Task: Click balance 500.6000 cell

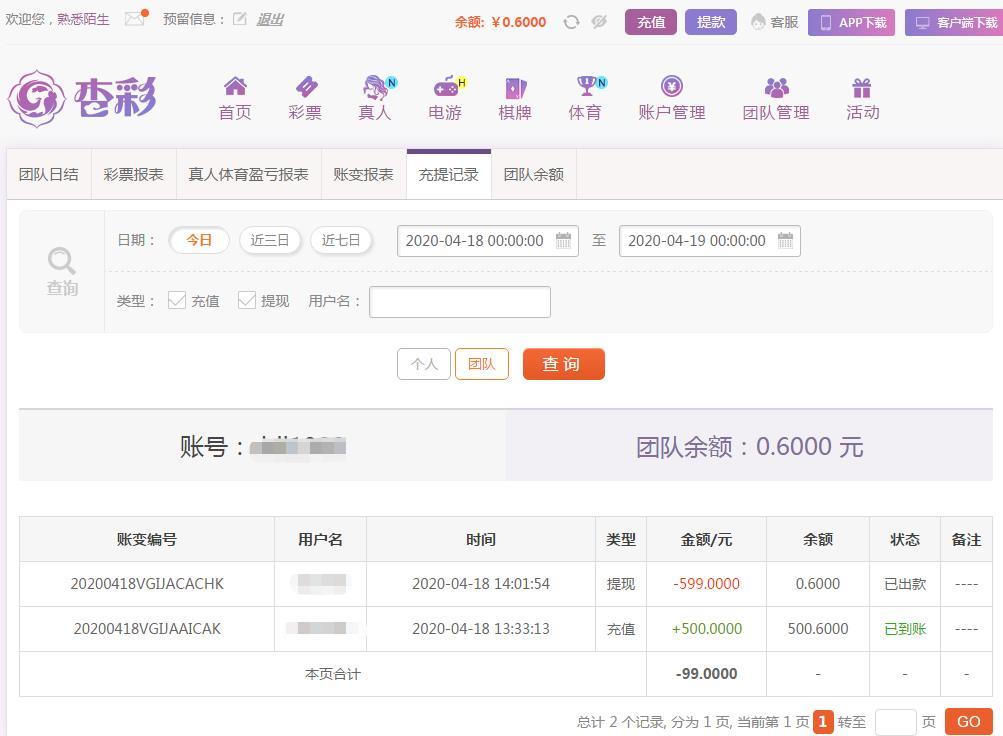Action: pyautogui.click(x=817, y=629)
